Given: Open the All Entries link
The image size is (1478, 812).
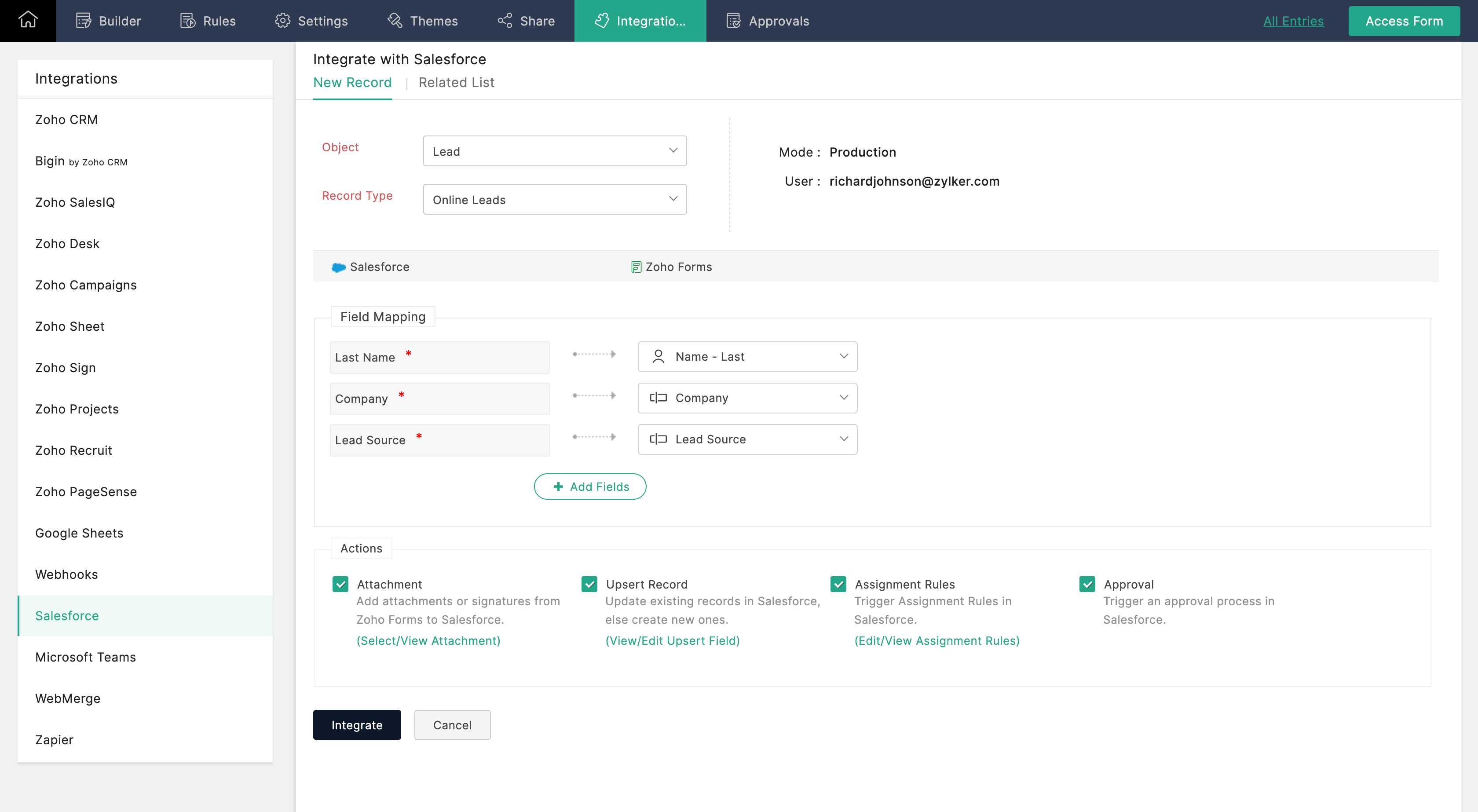Looking at the screenshot, I should [x=1293, y=21].
